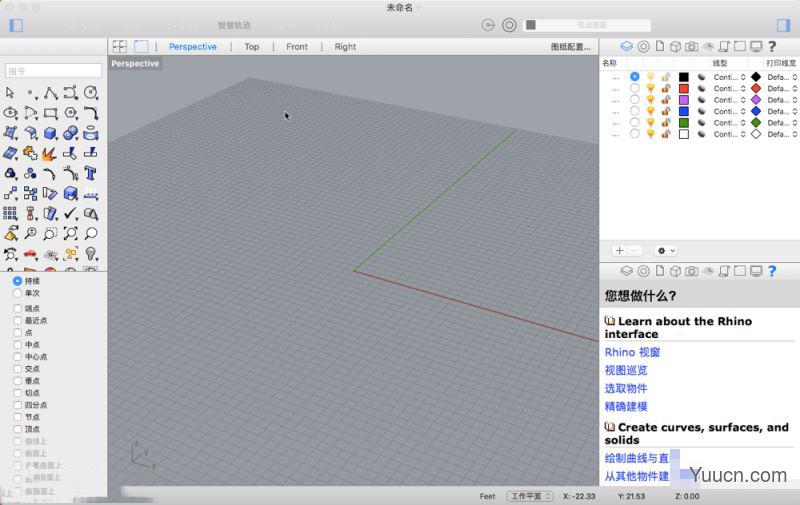800x505 pixels.
Task: Enable the 端点 endpoint snap checkbox
Action: 17,308
